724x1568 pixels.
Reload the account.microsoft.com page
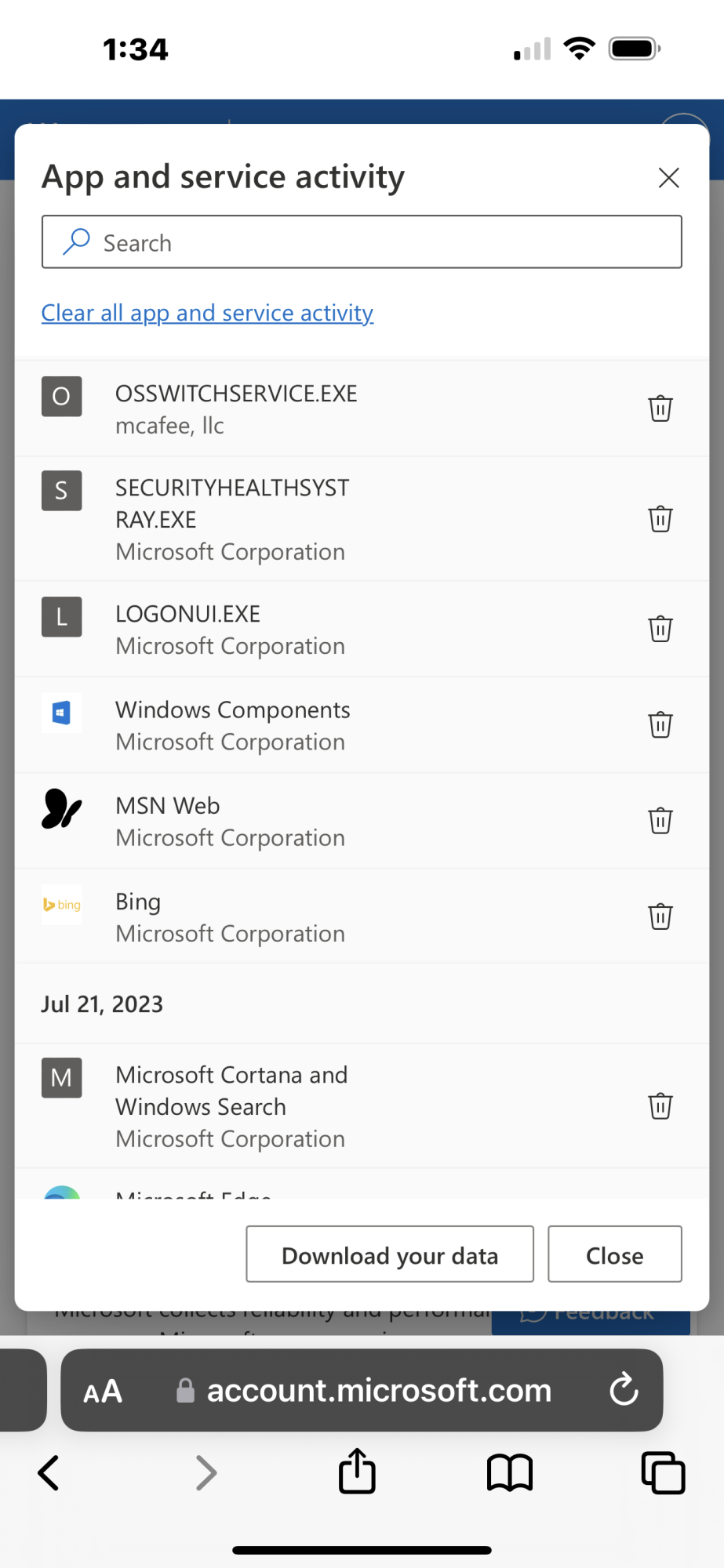tap(624, 1390)
